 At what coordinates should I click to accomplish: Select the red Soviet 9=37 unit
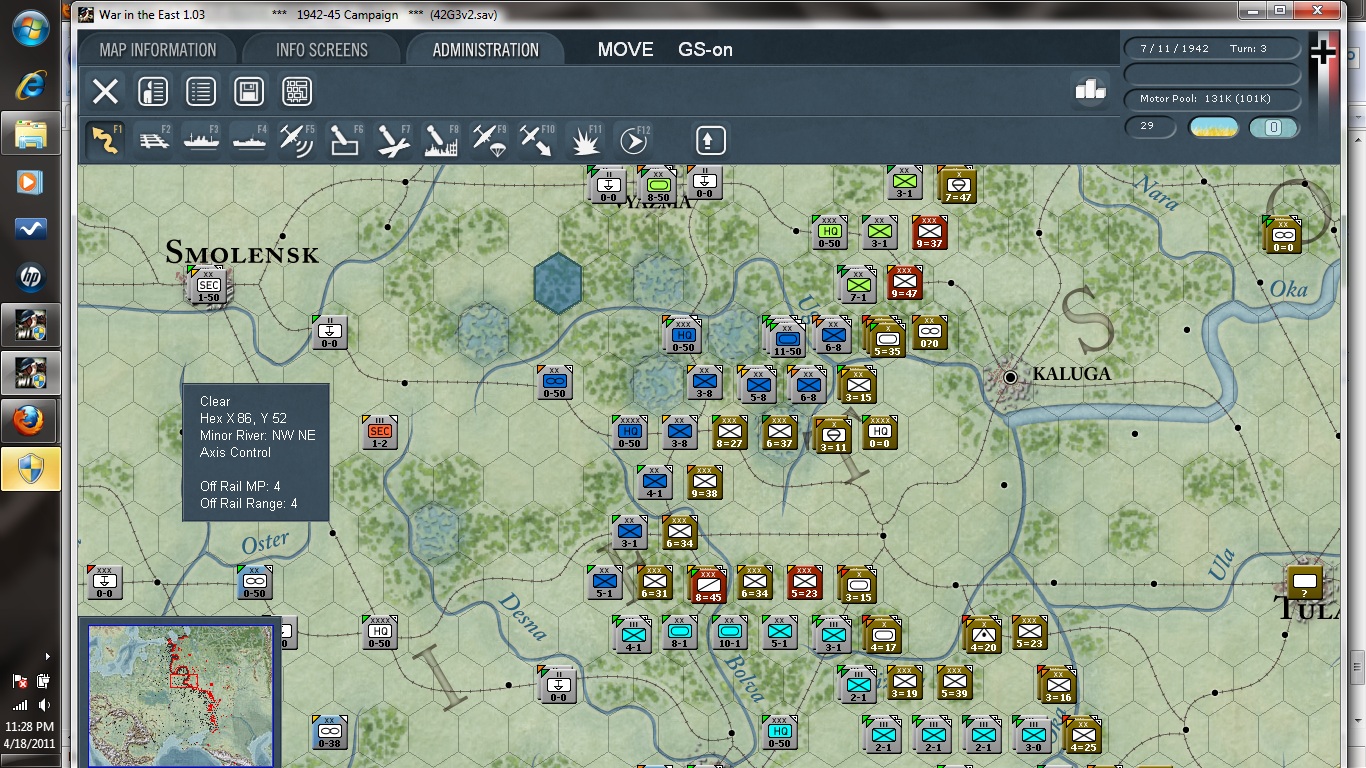click(929, 233)
